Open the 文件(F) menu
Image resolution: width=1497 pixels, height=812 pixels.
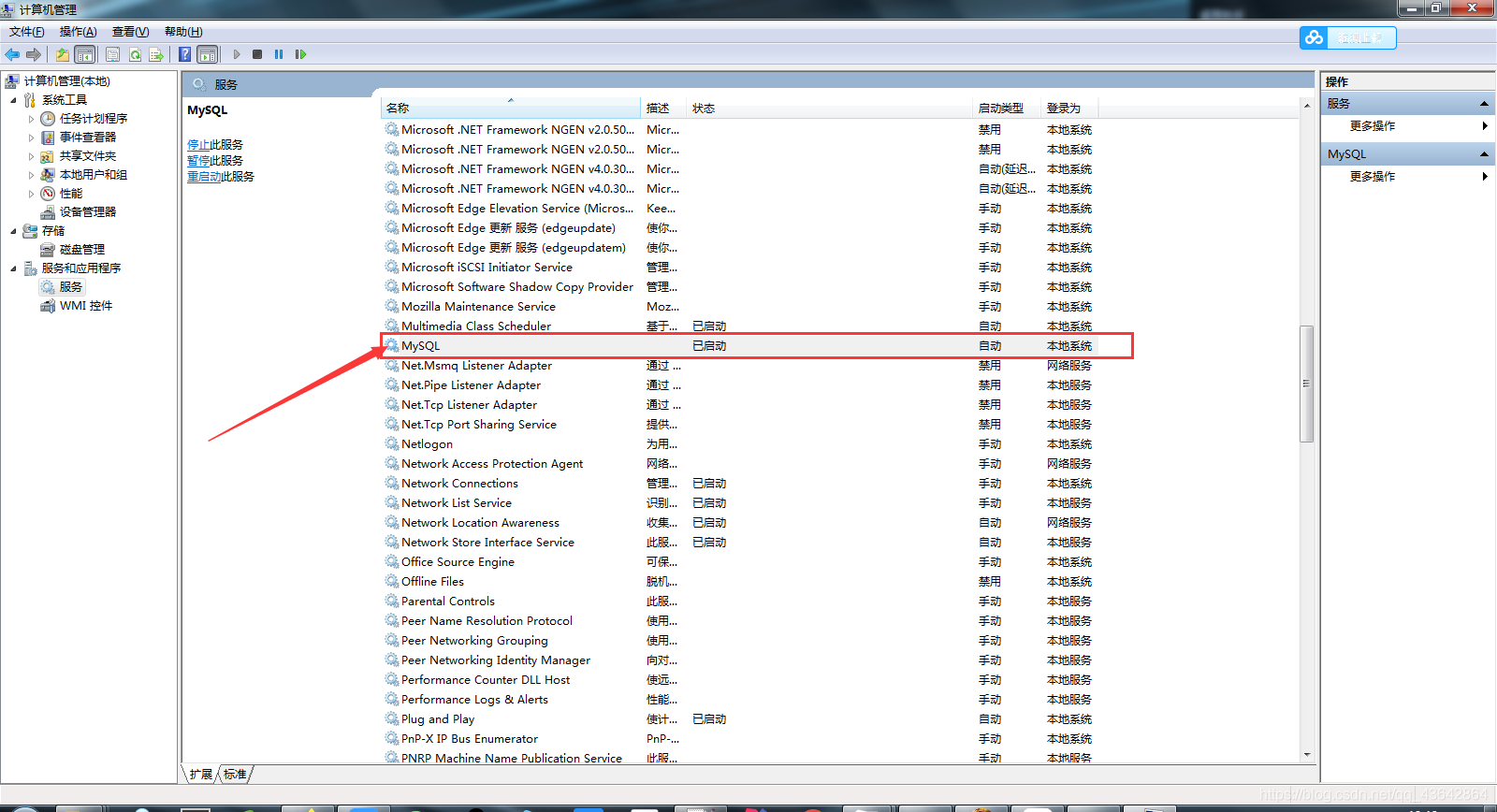tap(27, 32)
